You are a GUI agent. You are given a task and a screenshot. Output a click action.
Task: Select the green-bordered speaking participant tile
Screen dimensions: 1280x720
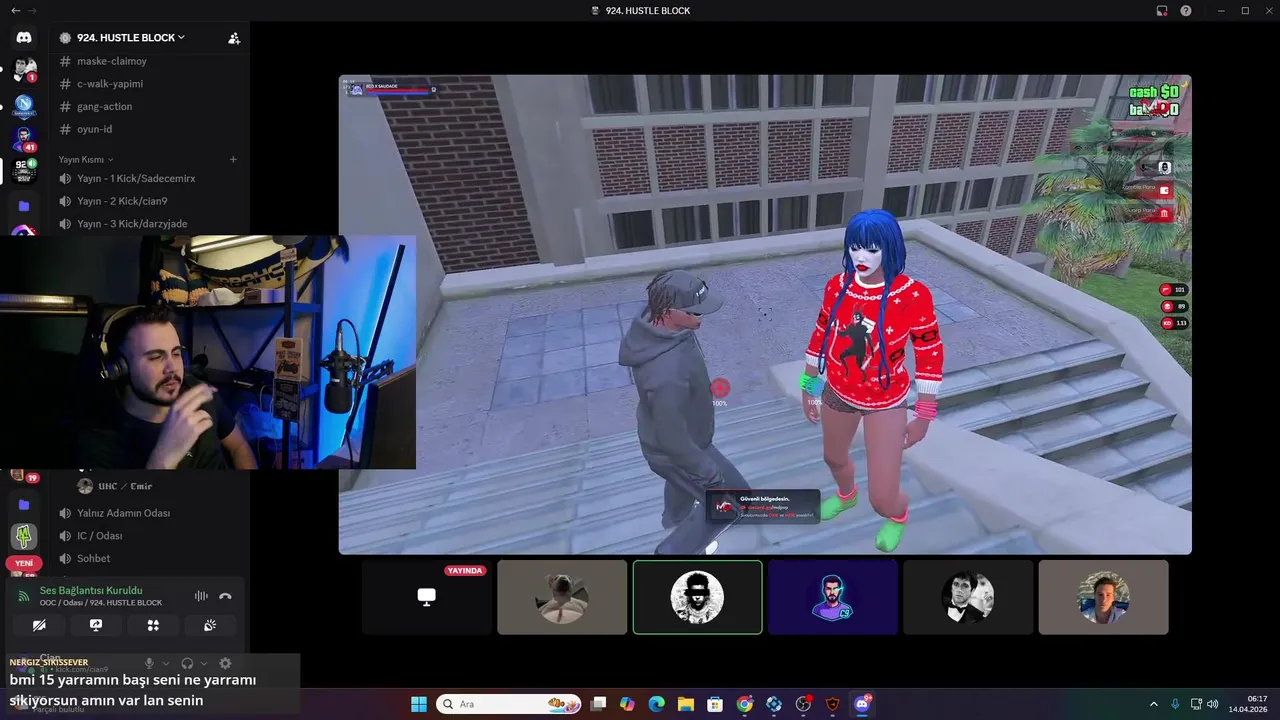(x=697, y=597)
